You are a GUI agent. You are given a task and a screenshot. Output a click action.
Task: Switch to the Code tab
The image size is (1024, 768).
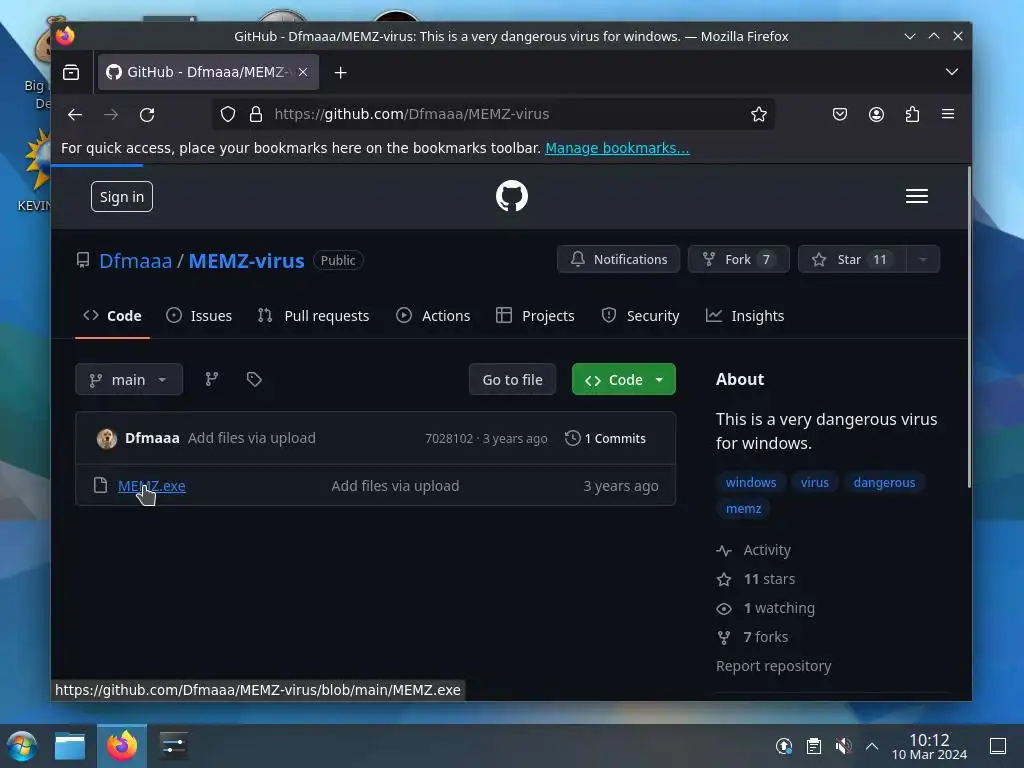112,316
